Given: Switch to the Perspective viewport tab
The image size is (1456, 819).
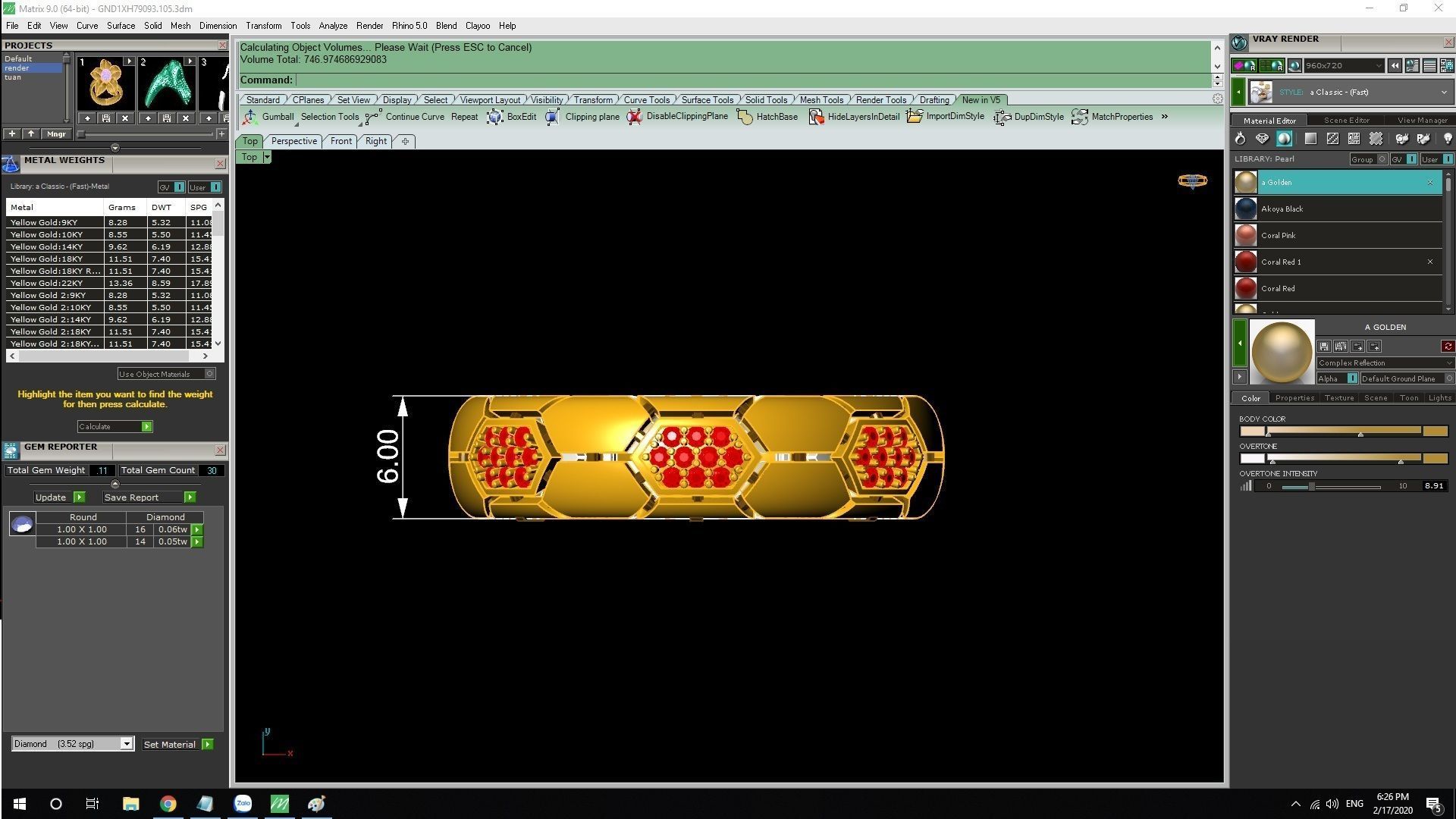Looking at the screenshot, I should click(293, 141).
